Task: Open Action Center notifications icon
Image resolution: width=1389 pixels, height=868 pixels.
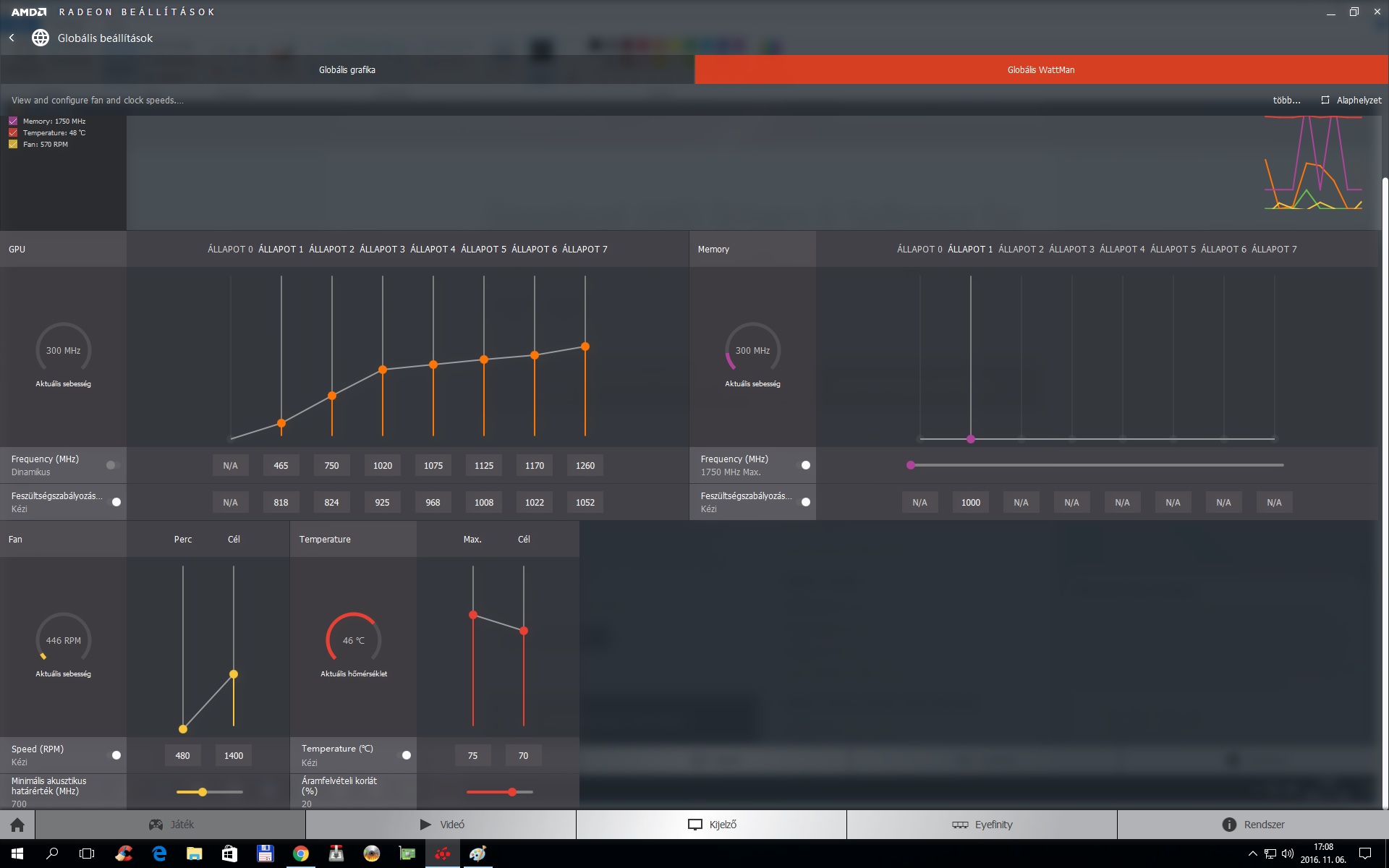Action: click(x=1365, y=854)
